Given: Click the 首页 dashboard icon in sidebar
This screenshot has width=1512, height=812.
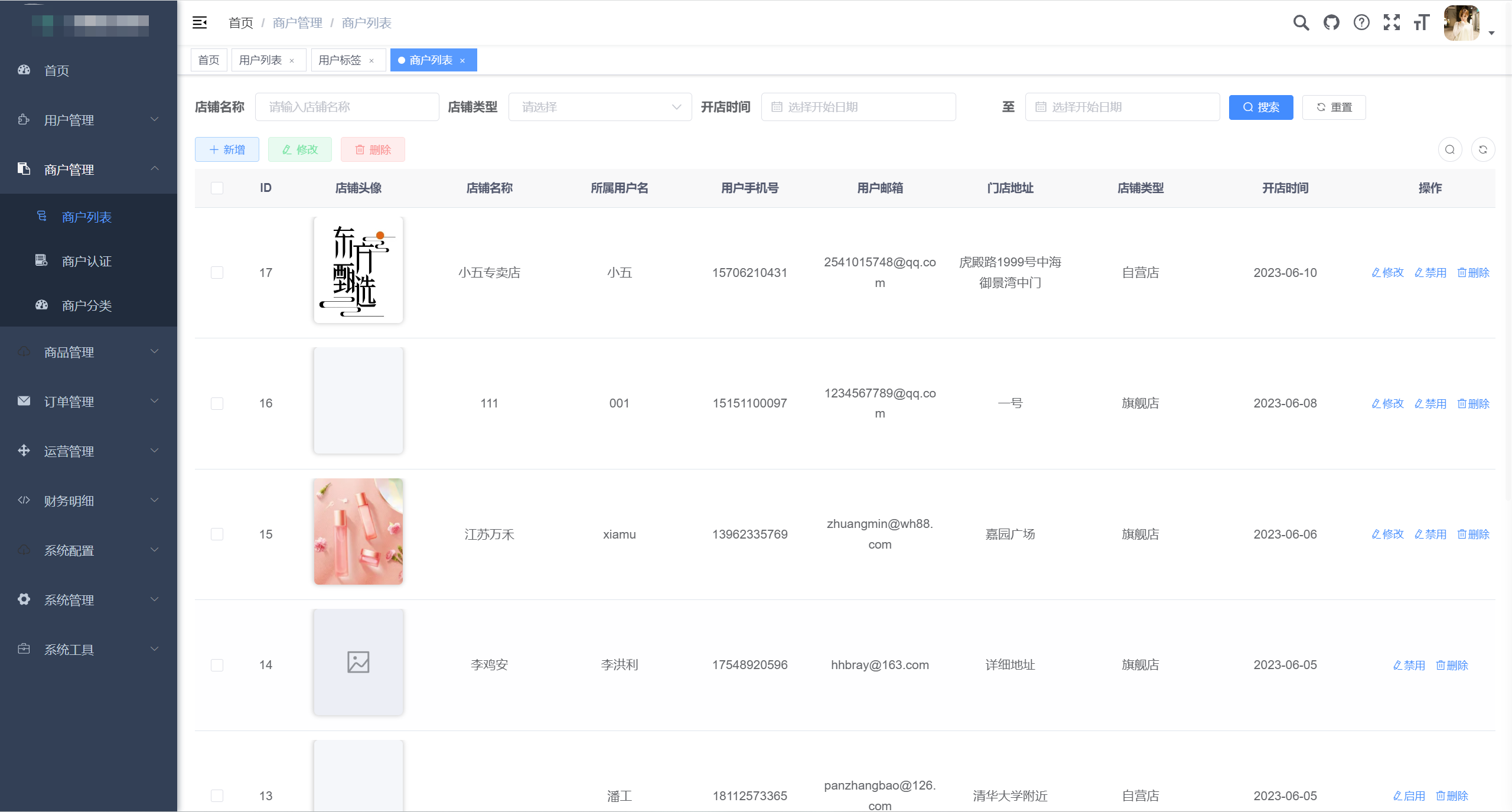Looking at the screenshot, I should (x=24, y=70).
